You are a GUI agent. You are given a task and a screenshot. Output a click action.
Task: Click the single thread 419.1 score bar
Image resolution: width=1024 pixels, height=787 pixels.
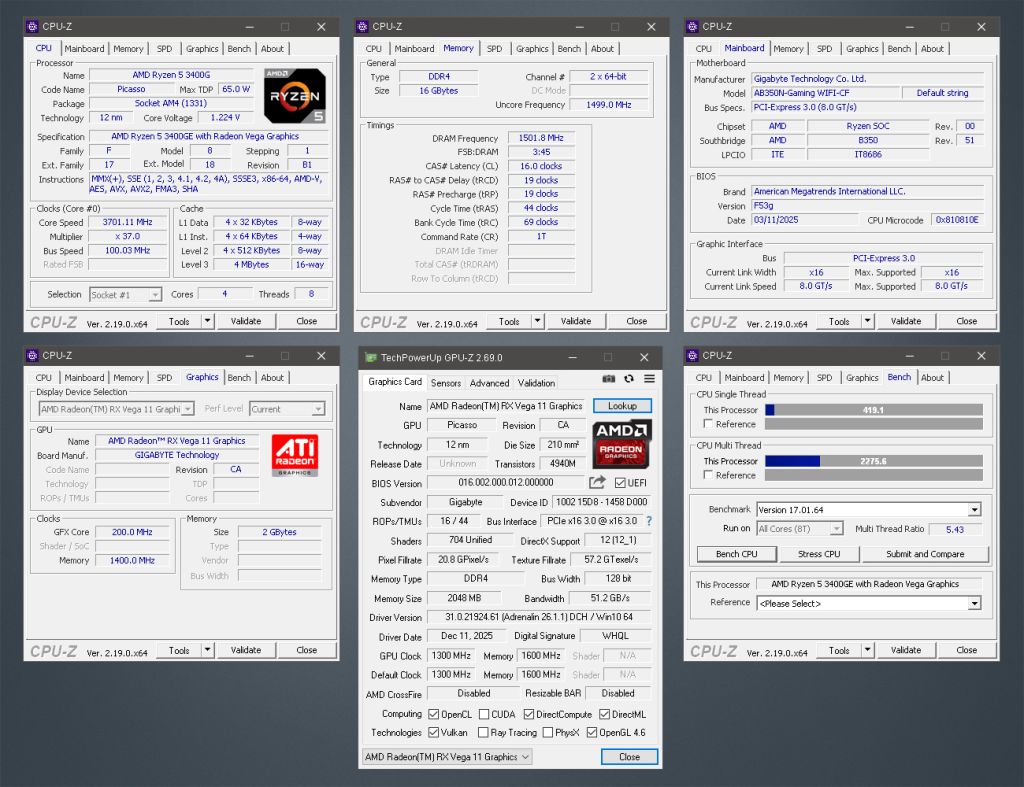[x=874, y=410]
